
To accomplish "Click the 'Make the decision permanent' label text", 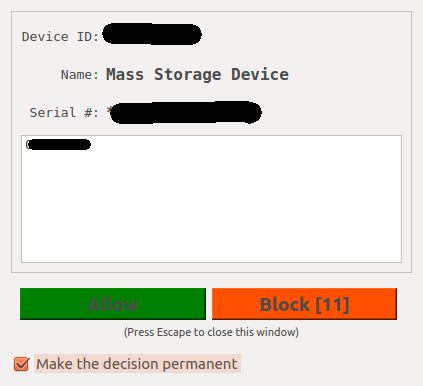I will (x=137, y=364).
